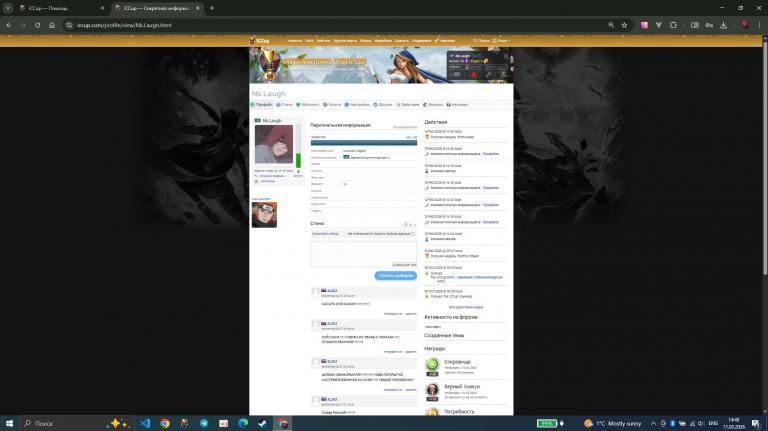Select the 'Профиль' profile tab
This screenshot has width=768, height=431.
262,104
